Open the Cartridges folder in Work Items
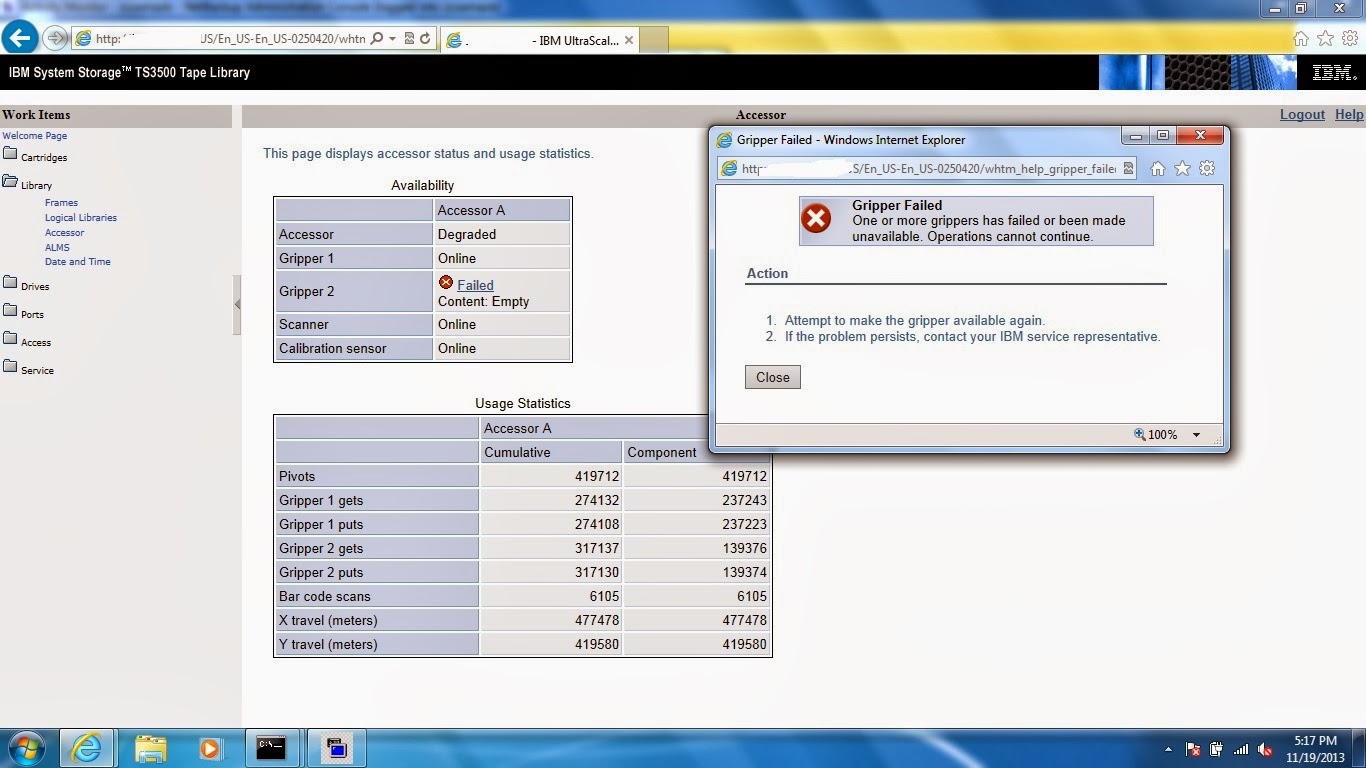 [42, 156]
